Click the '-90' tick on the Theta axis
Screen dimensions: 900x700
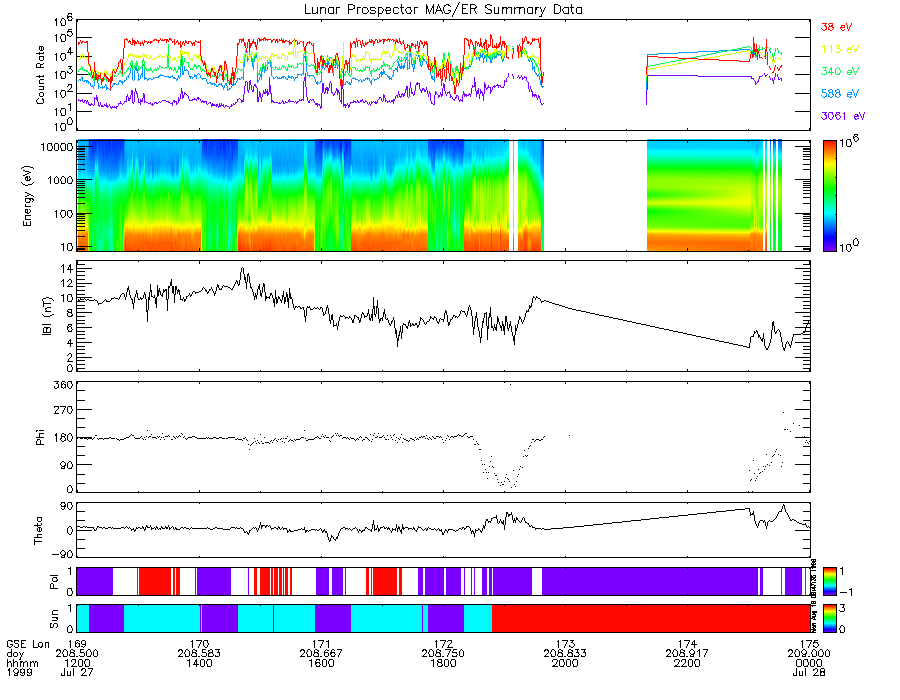[x=63, y=554]
